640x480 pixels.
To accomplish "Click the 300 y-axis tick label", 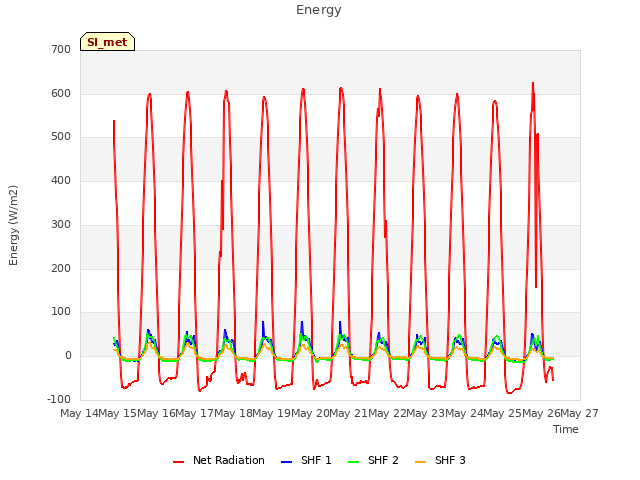I will click(x=61, y=224).
